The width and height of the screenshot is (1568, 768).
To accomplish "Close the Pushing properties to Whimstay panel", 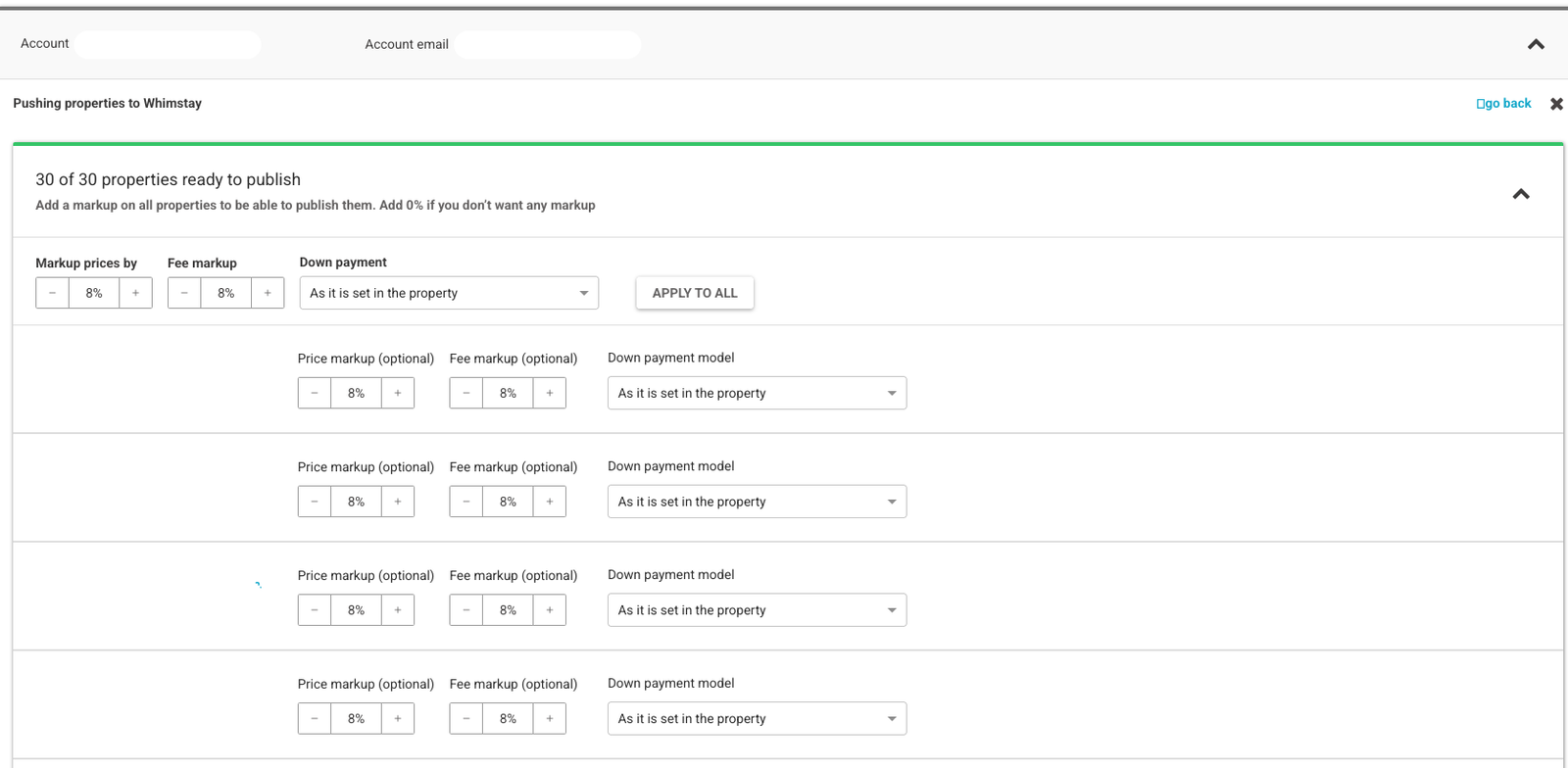I will [x=1556, y=104].
